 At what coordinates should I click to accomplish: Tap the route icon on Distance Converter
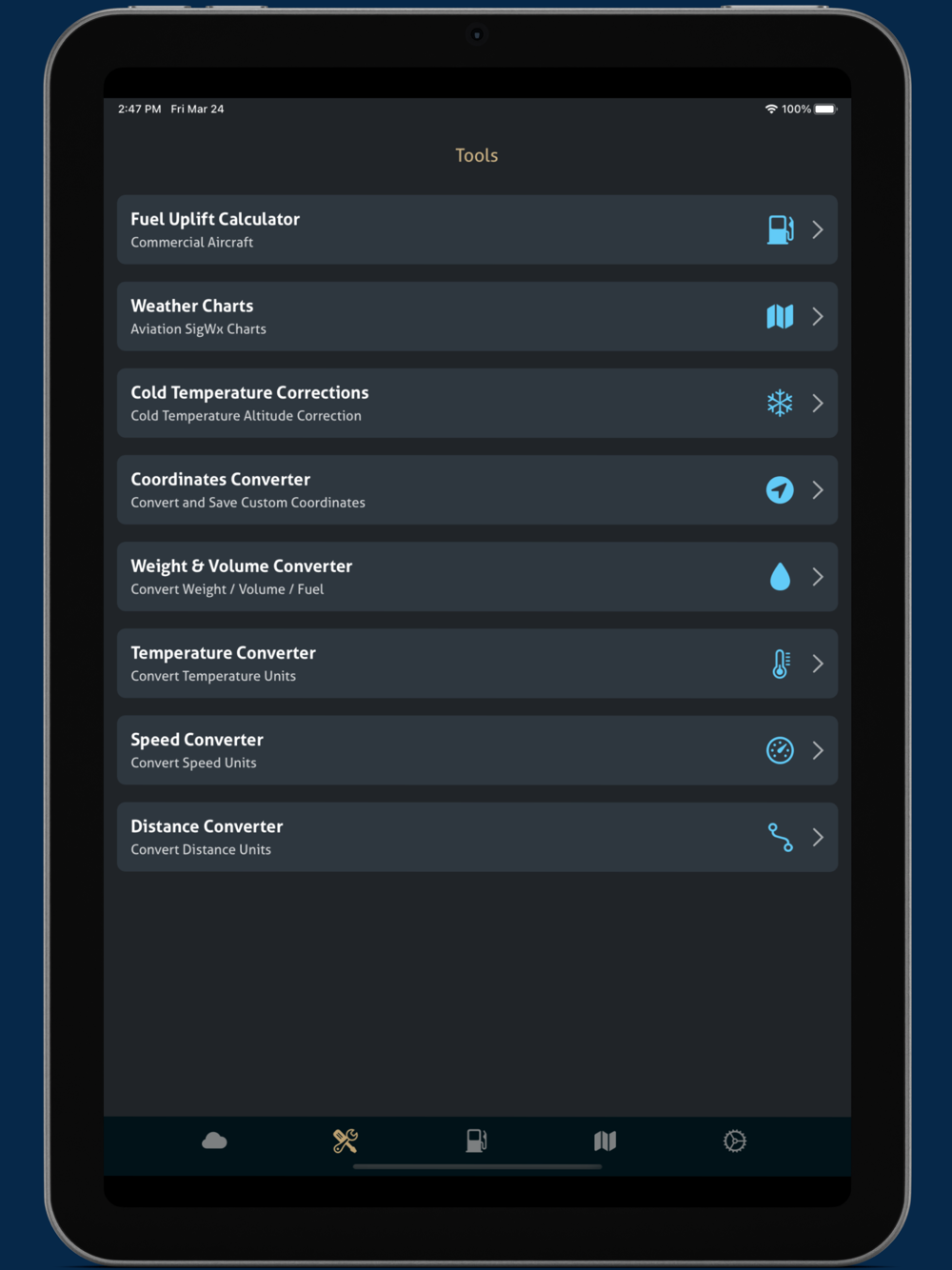[780, 837]
